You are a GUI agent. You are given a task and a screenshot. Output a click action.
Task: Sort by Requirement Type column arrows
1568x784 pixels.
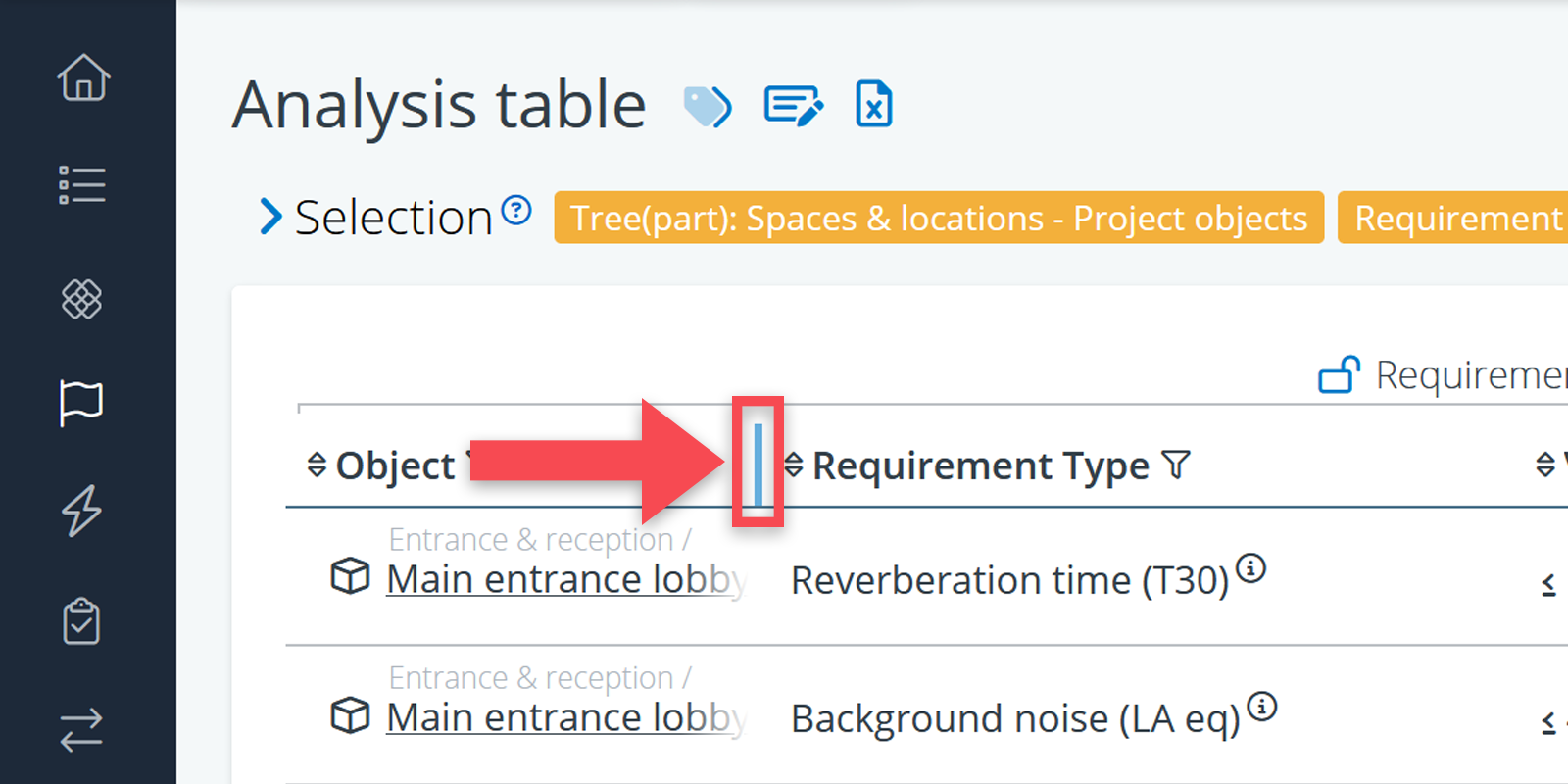pyautogui.click(x=794, y=465)
